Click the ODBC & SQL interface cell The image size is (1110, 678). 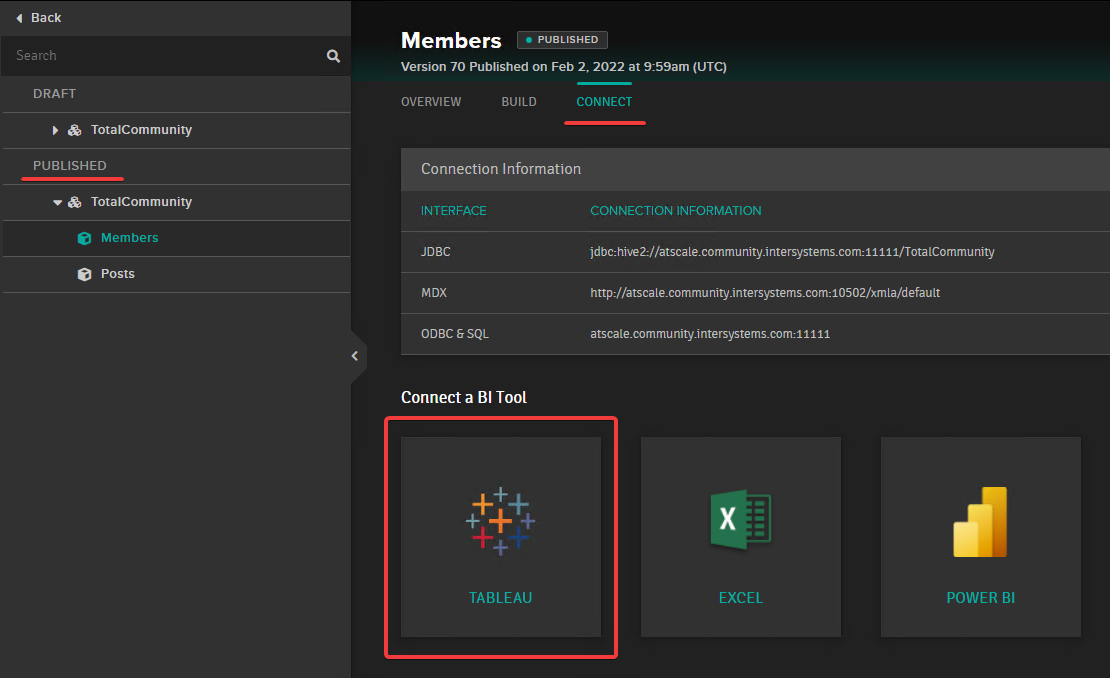[x=454, y=334]
